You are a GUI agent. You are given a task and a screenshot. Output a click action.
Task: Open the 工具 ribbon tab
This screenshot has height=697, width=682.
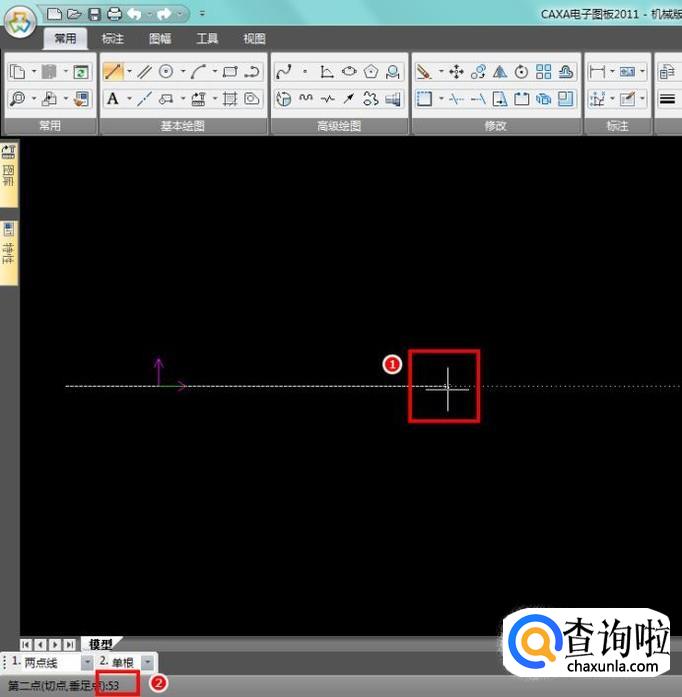(x=207, y=39)
